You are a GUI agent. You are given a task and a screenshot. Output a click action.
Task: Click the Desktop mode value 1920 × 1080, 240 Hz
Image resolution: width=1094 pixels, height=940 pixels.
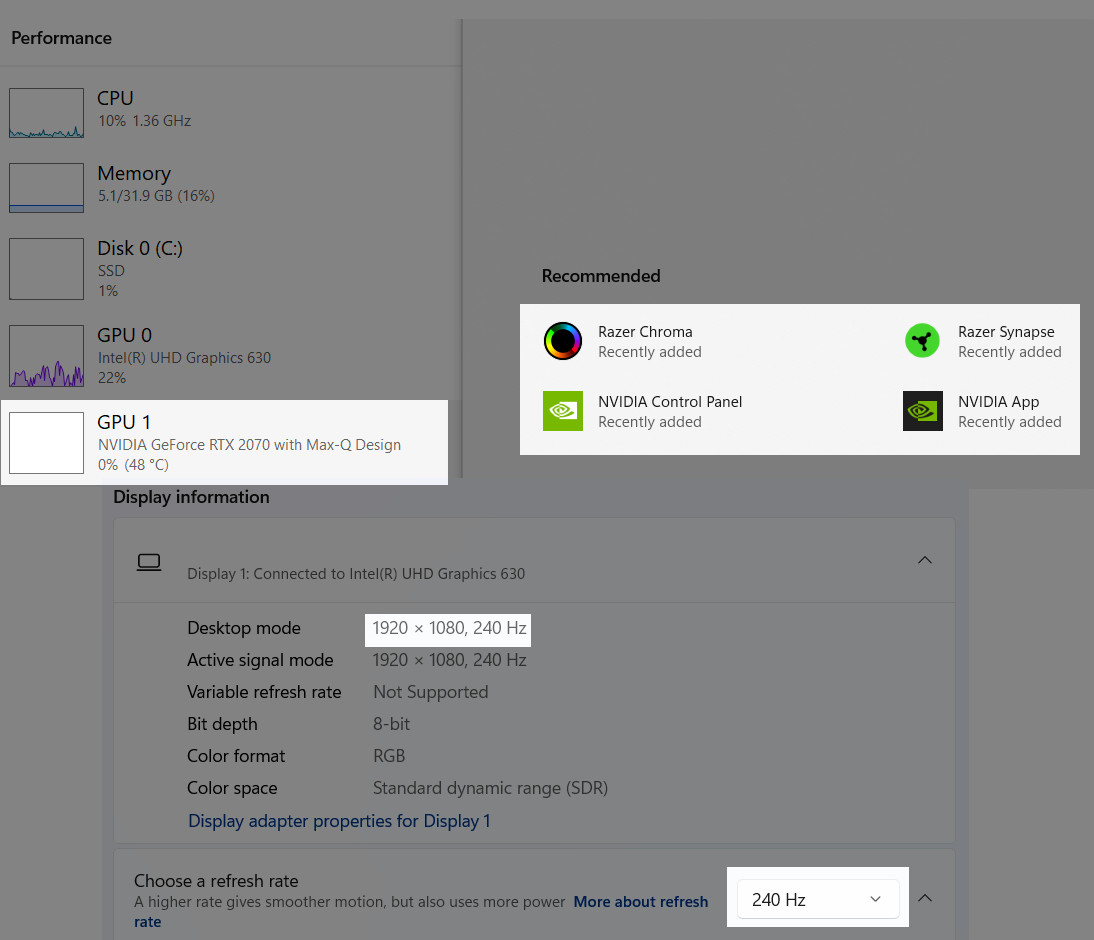[449, 628]
